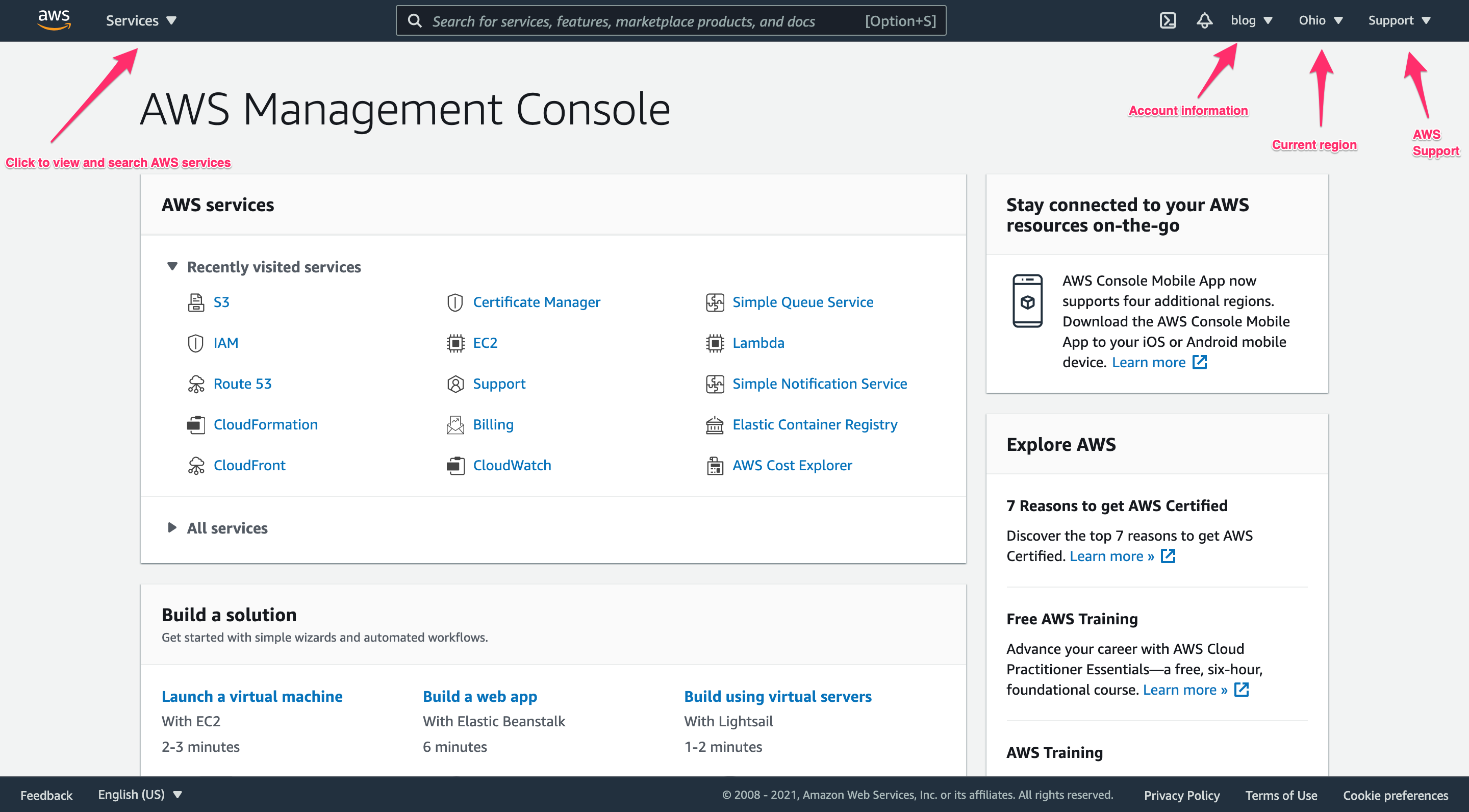Open the CloudShell terminal icon
Screen dimensions: 1469x812
coord(1168,20)
